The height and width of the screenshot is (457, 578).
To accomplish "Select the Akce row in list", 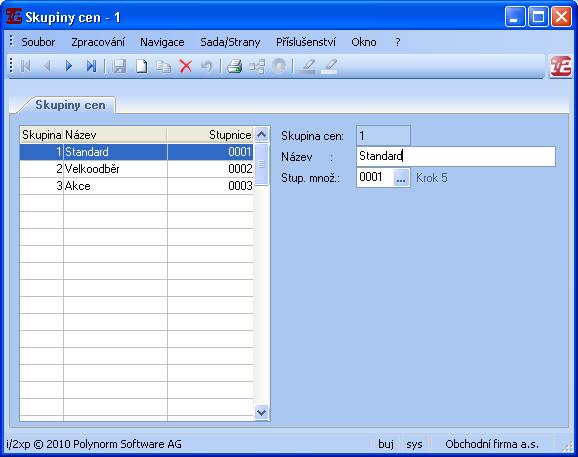I will [x=136, y=186].
